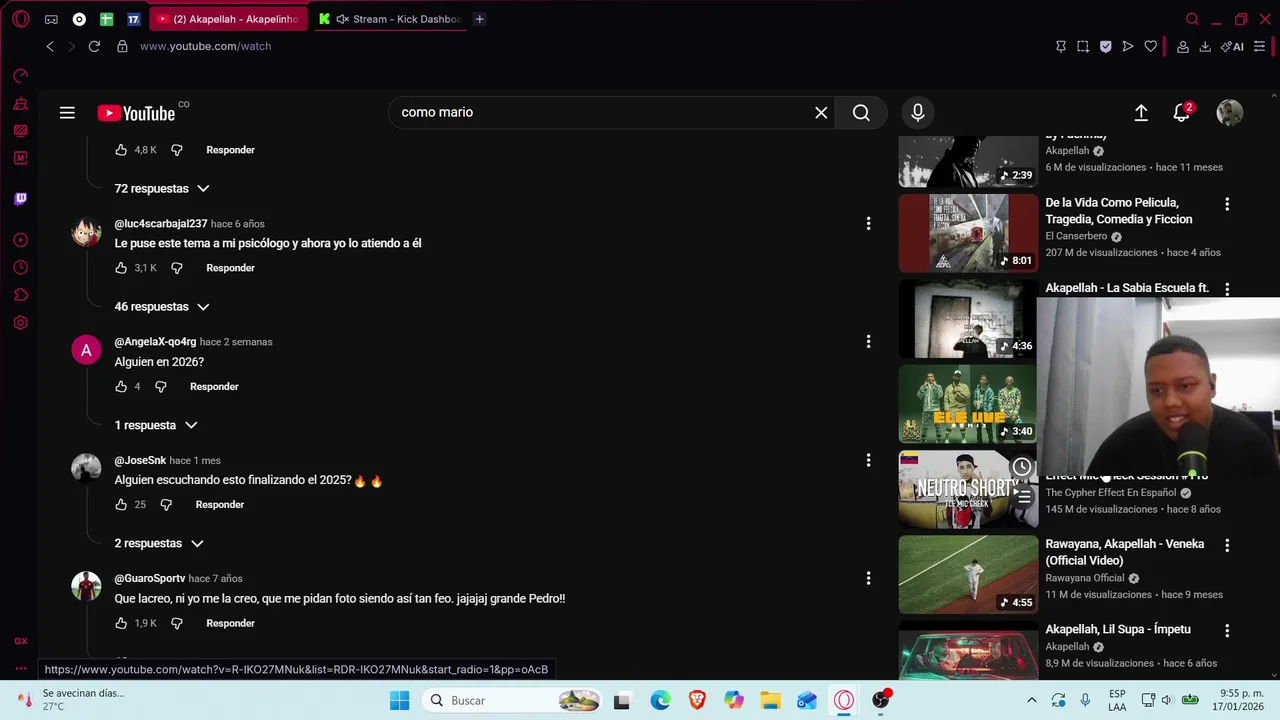1280x720 pixels.
Task: Open 'De la Vida Como Pelicula' video thumbnail
Action: pyautogui.click(x=968, y=233)
